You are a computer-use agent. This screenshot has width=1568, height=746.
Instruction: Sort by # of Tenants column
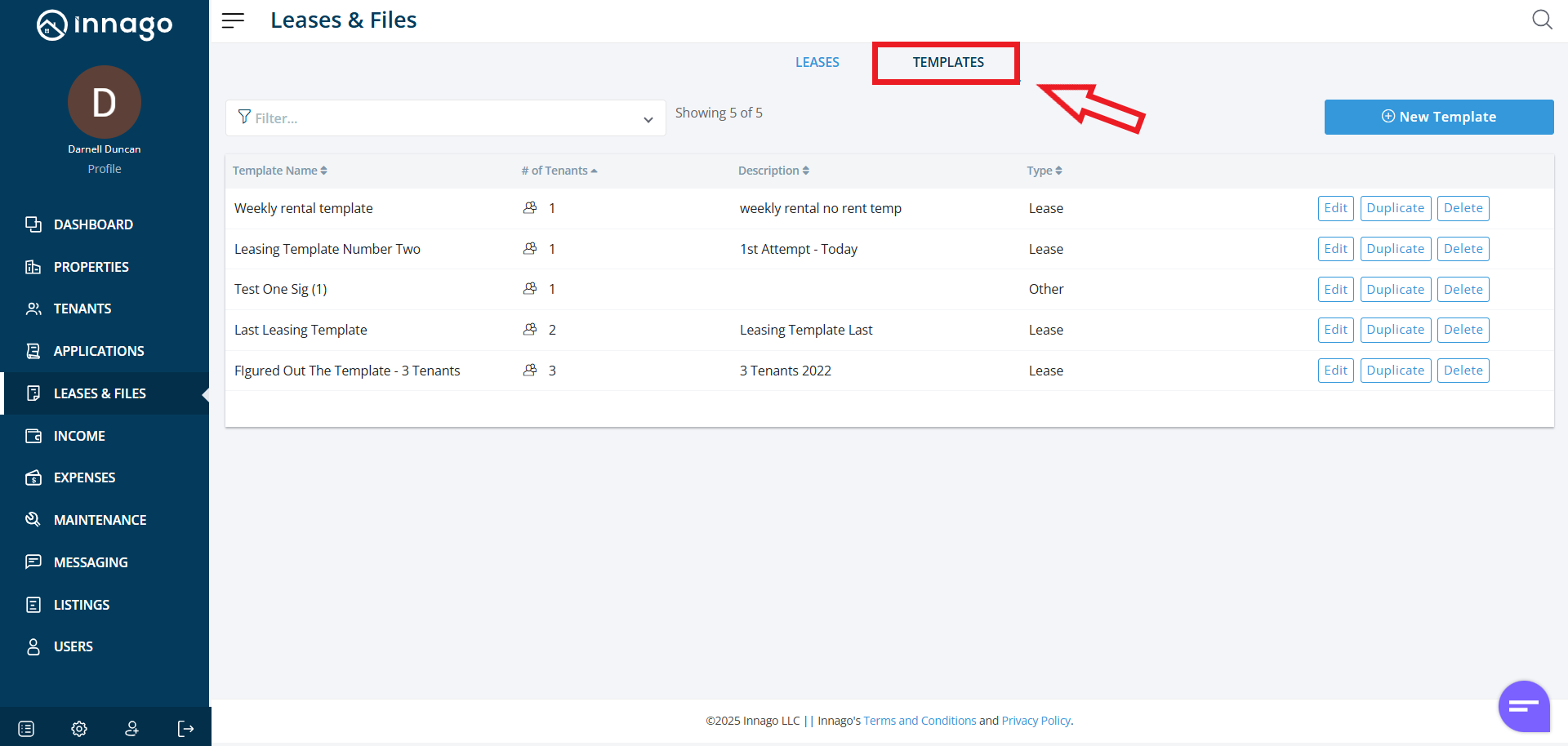(x=559, y=171)
